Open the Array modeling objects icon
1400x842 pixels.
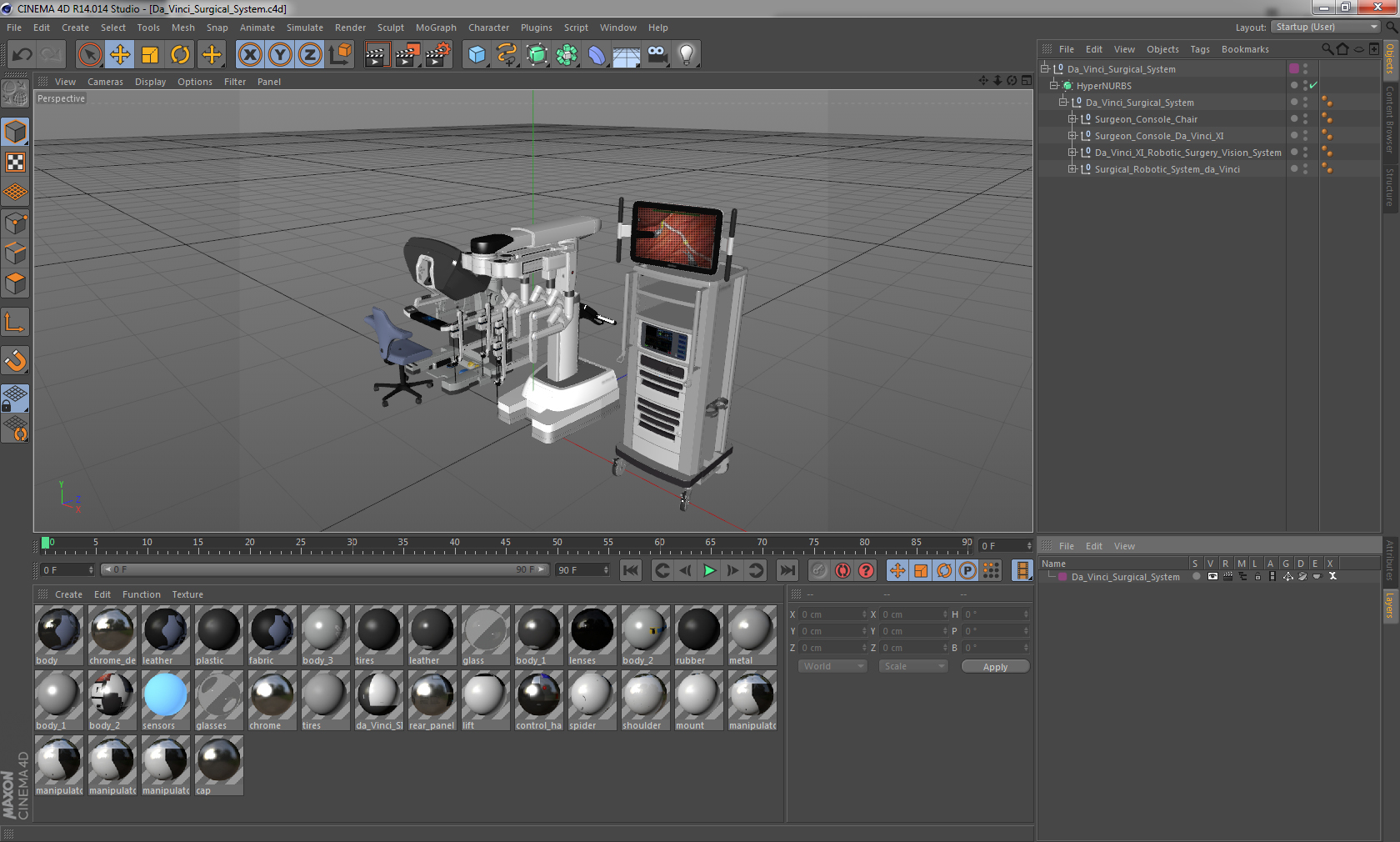pos(567,55)
